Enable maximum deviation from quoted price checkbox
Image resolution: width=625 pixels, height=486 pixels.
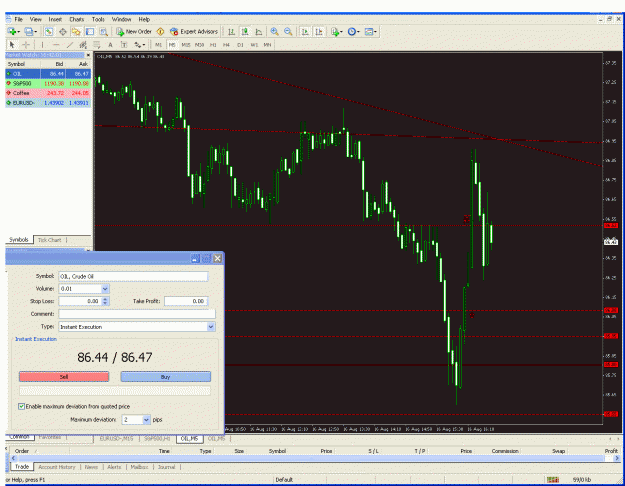22,406
